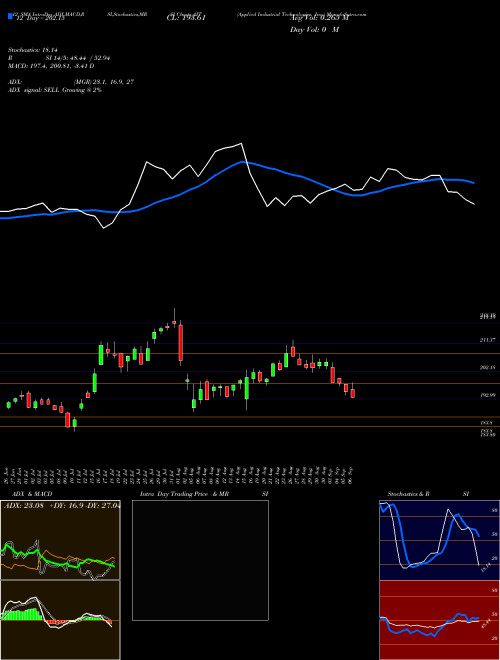Click the '(MGR) 23.1, 16.9, 27' ADX values
The width and height of the screenshot is (500, 660).
coord(104,82)
